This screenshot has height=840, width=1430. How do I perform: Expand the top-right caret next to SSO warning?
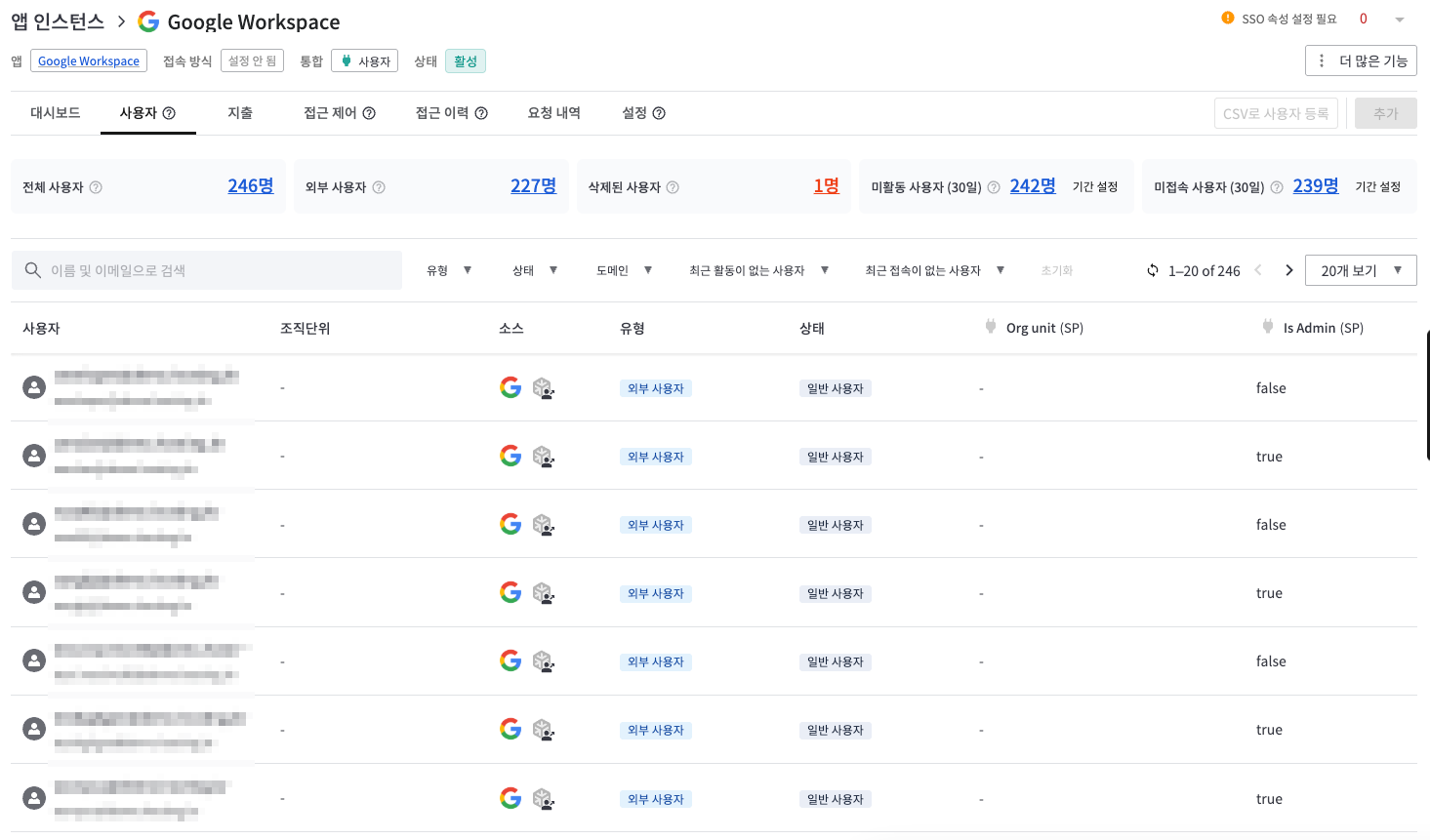[x=1399, y=20]
